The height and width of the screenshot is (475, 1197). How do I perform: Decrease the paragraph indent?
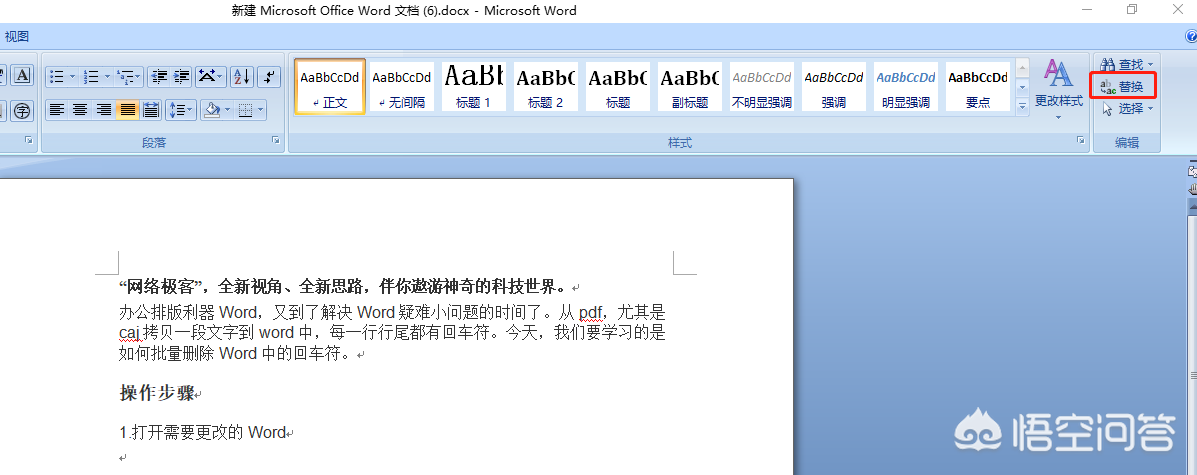[x=159, y=76]
